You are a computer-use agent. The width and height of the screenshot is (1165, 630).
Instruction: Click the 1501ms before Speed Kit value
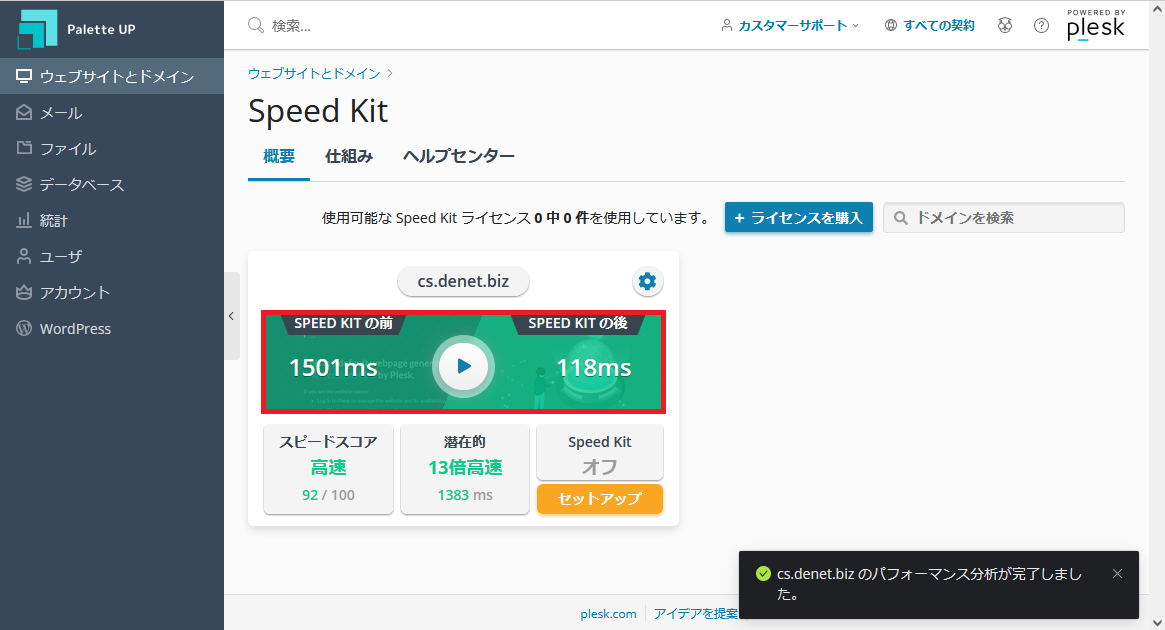point(333,368)
